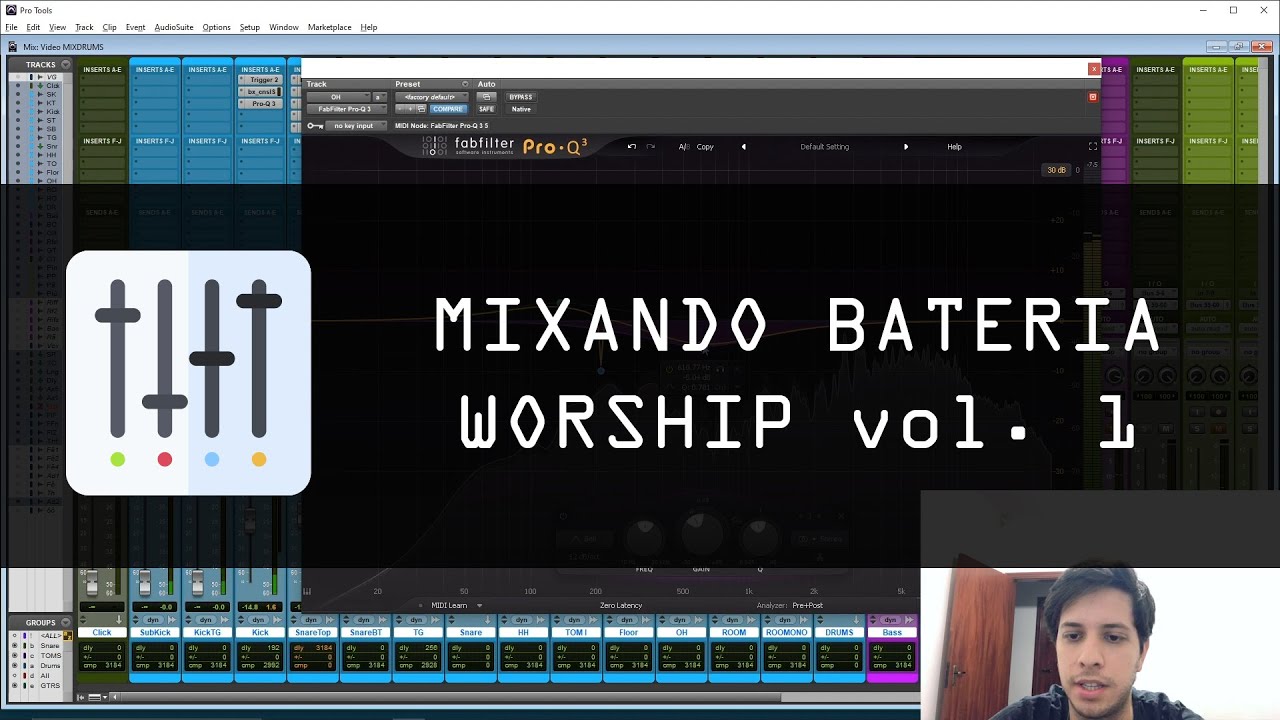Open the Clip menu

109,27
